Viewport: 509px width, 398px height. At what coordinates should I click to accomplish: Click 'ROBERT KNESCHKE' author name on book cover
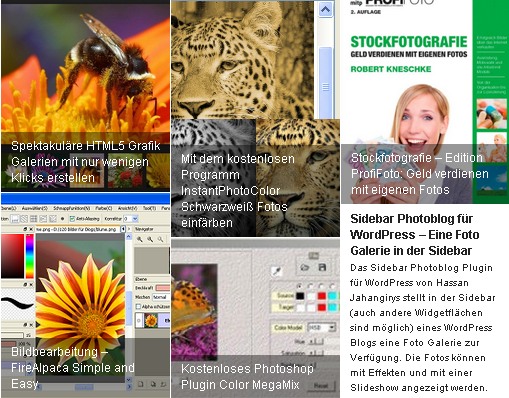click(x=391, y=69)
